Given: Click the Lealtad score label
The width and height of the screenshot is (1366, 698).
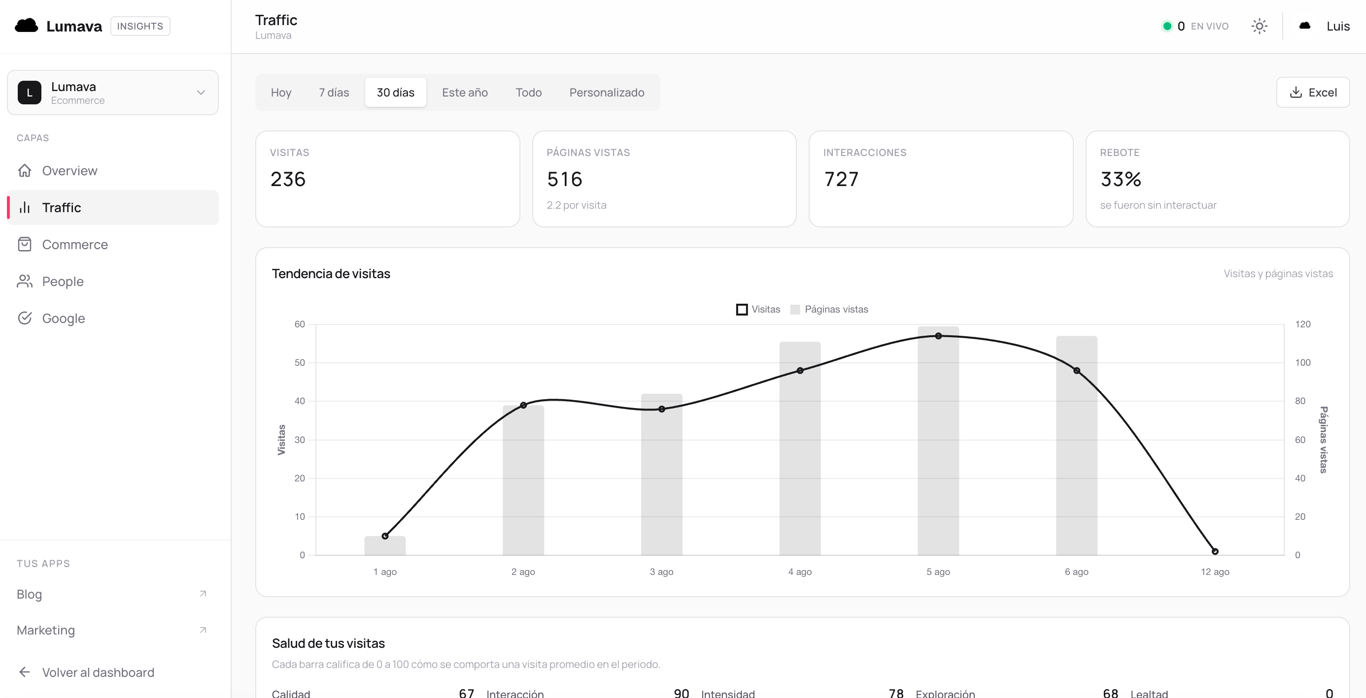Looking at the screenshot, I should (x=1150, y=693).
